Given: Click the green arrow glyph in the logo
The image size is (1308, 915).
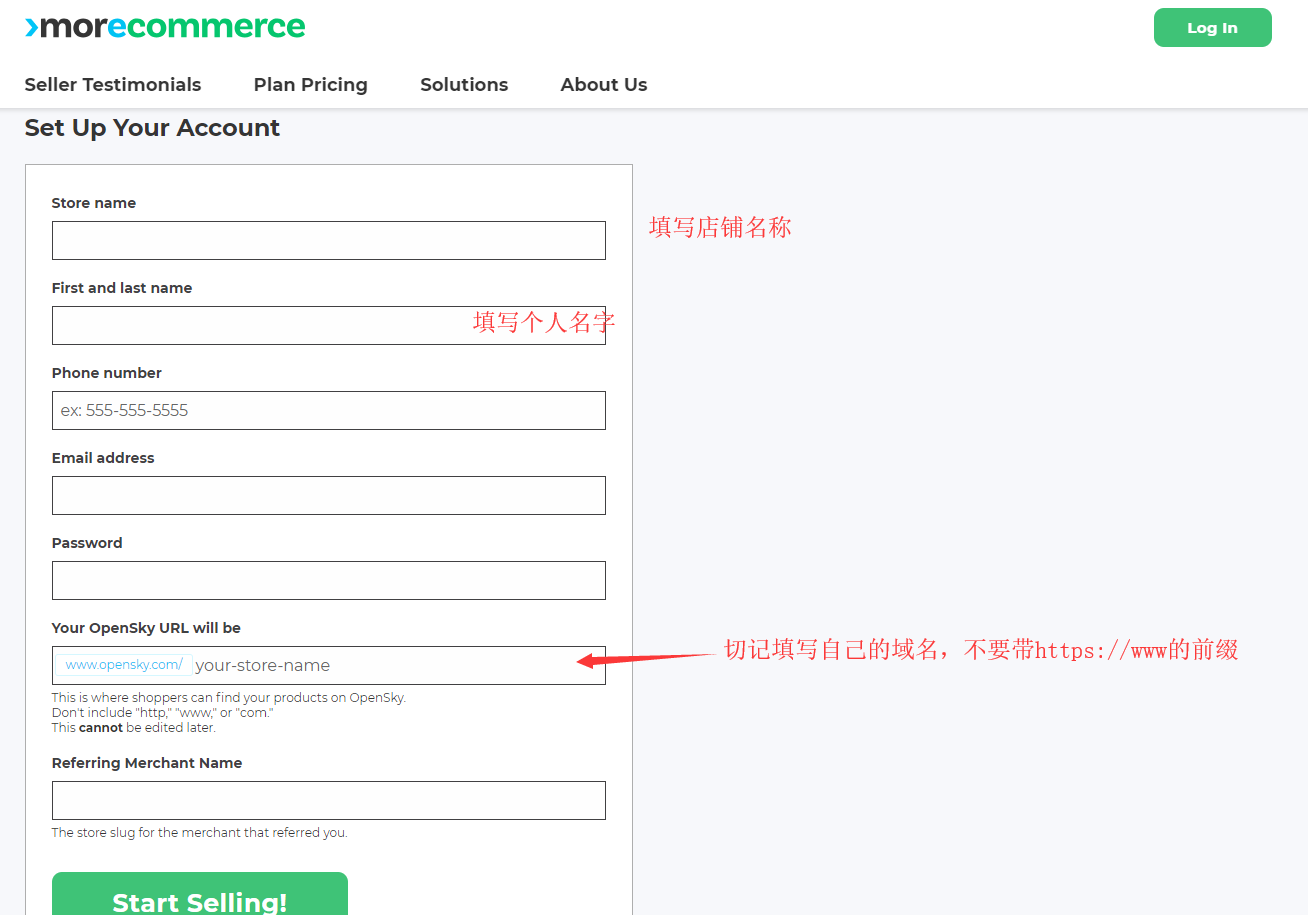Looking at the screenshot, I should coord(31,27).
